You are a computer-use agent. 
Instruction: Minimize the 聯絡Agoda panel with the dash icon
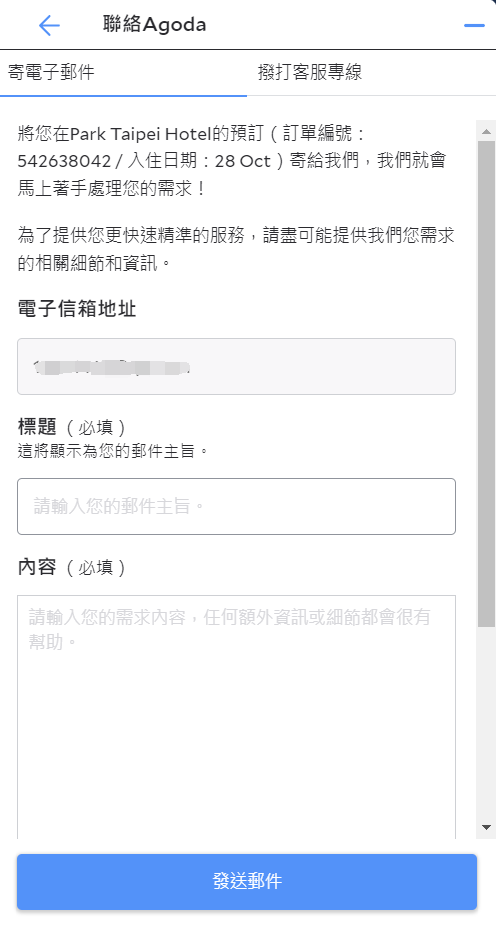(474, 25)
